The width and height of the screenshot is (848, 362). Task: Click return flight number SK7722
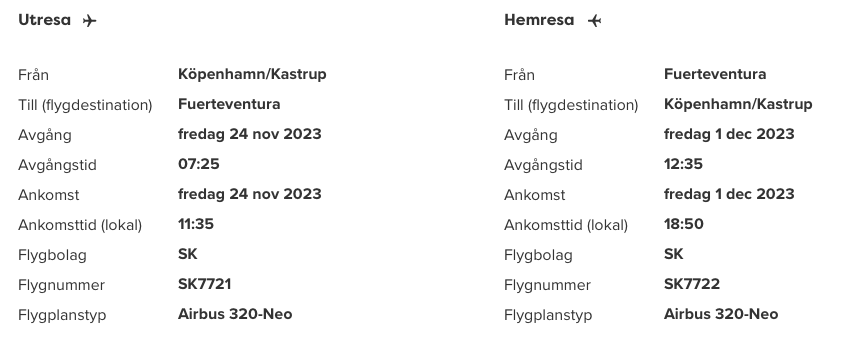(692, 284)
